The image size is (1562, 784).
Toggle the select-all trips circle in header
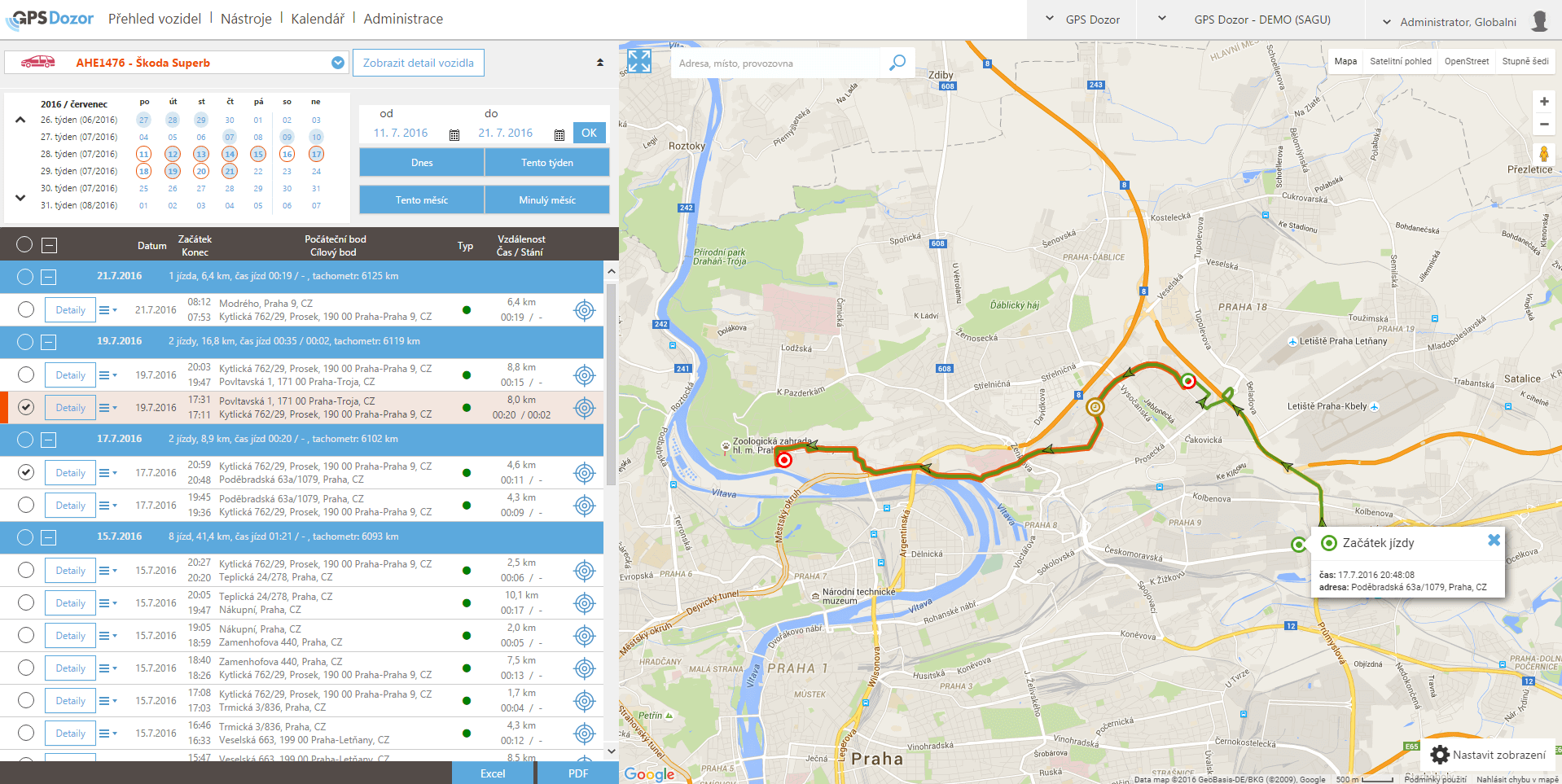tap(24, 245)
